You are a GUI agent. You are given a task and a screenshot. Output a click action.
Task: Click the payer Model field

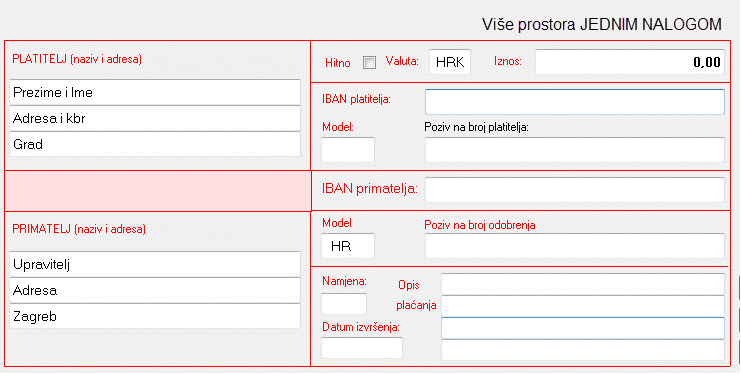[348, 150]
